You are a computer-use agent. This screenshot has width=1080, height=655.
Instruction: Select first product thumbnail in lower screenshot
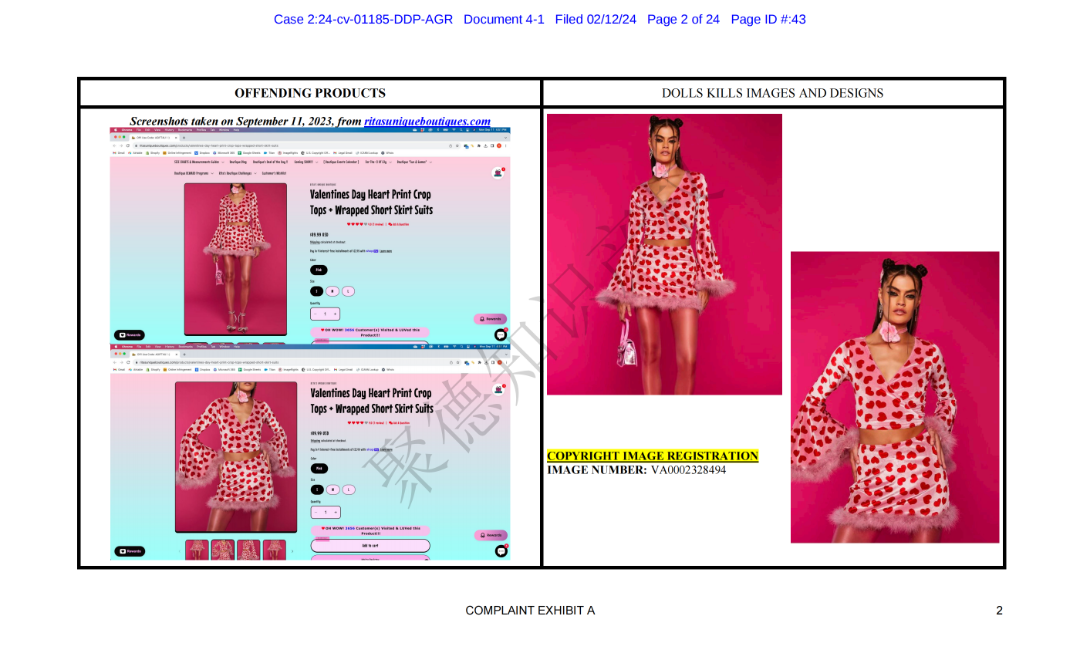(x=196, y=550)
